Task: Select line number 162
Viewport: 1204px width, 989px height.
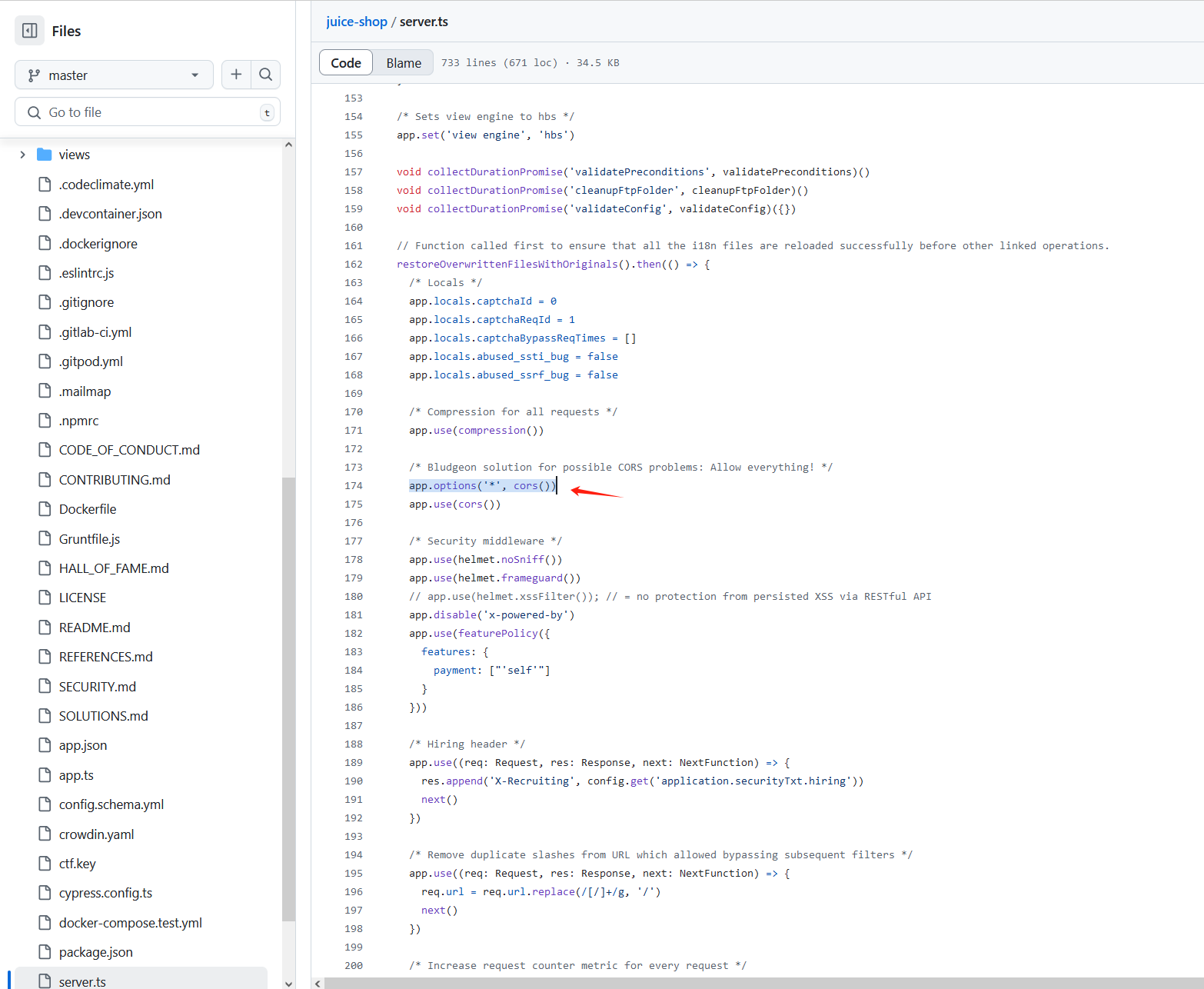Action: pos(354,265)
